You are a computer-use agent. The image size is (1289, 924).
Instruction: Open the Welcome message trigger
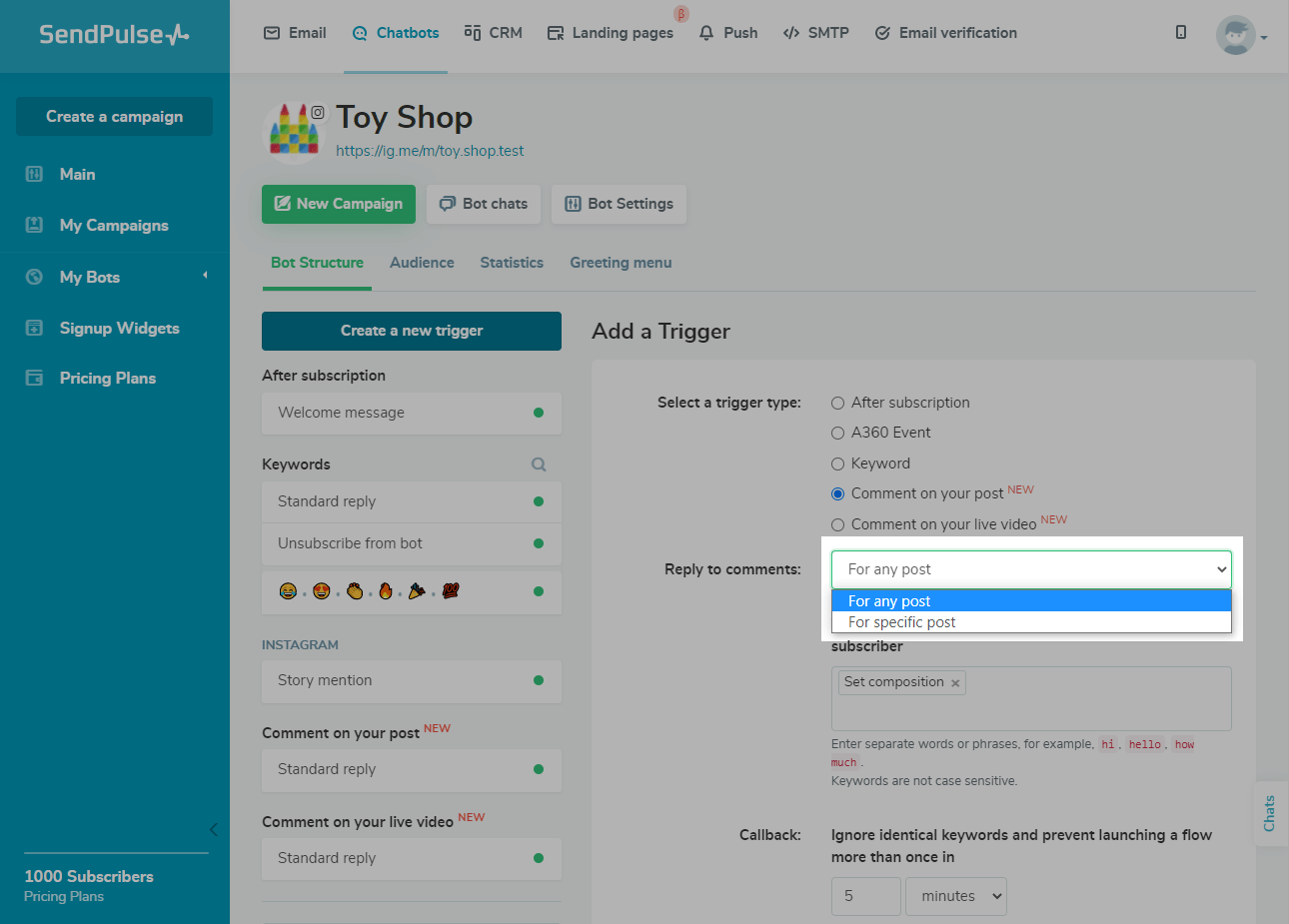pyautogui.click(x=412, y=413)
